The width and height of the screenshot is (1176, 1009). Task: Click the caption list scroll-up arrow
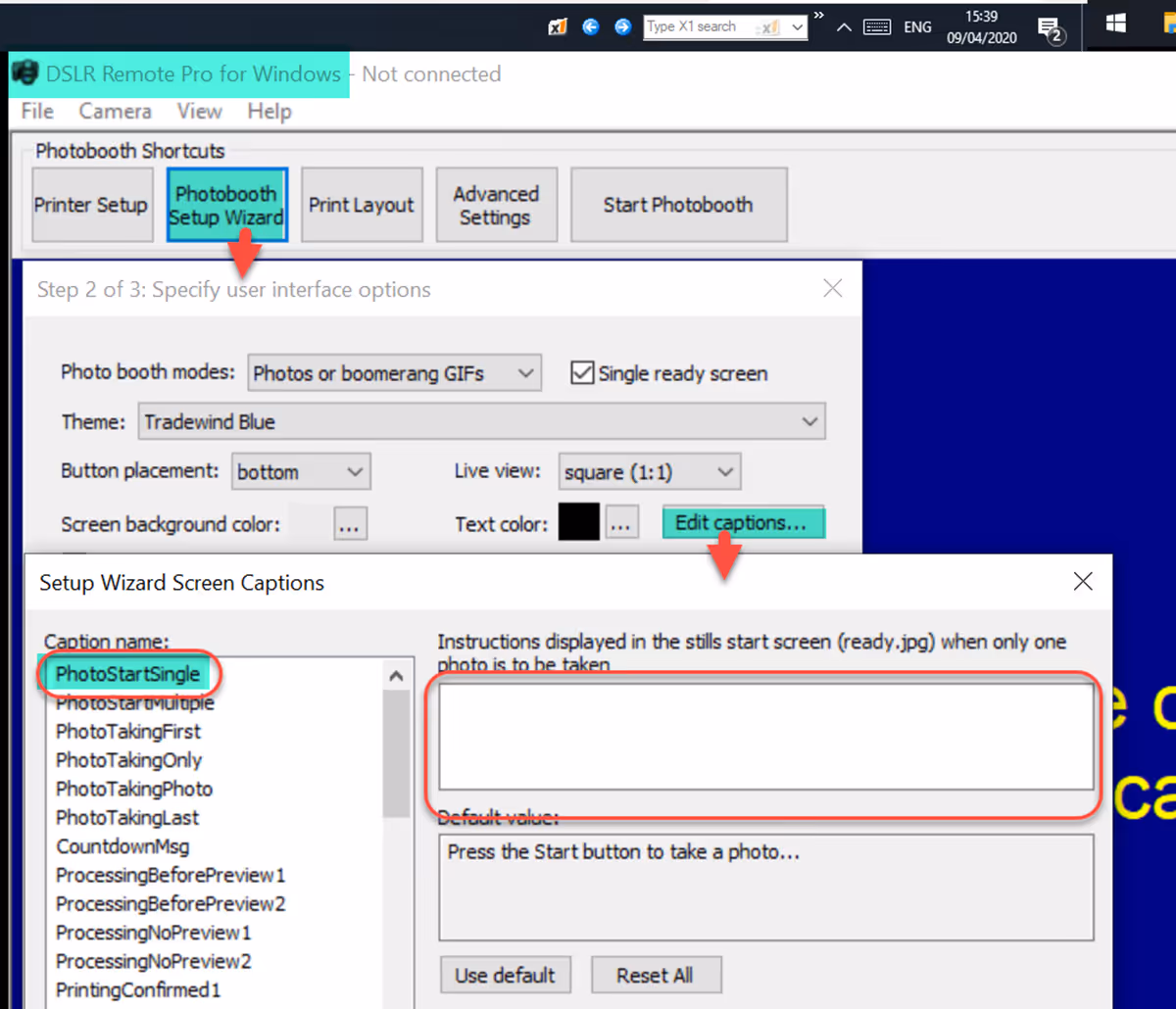pyautogui.click(x=396, y=676)
